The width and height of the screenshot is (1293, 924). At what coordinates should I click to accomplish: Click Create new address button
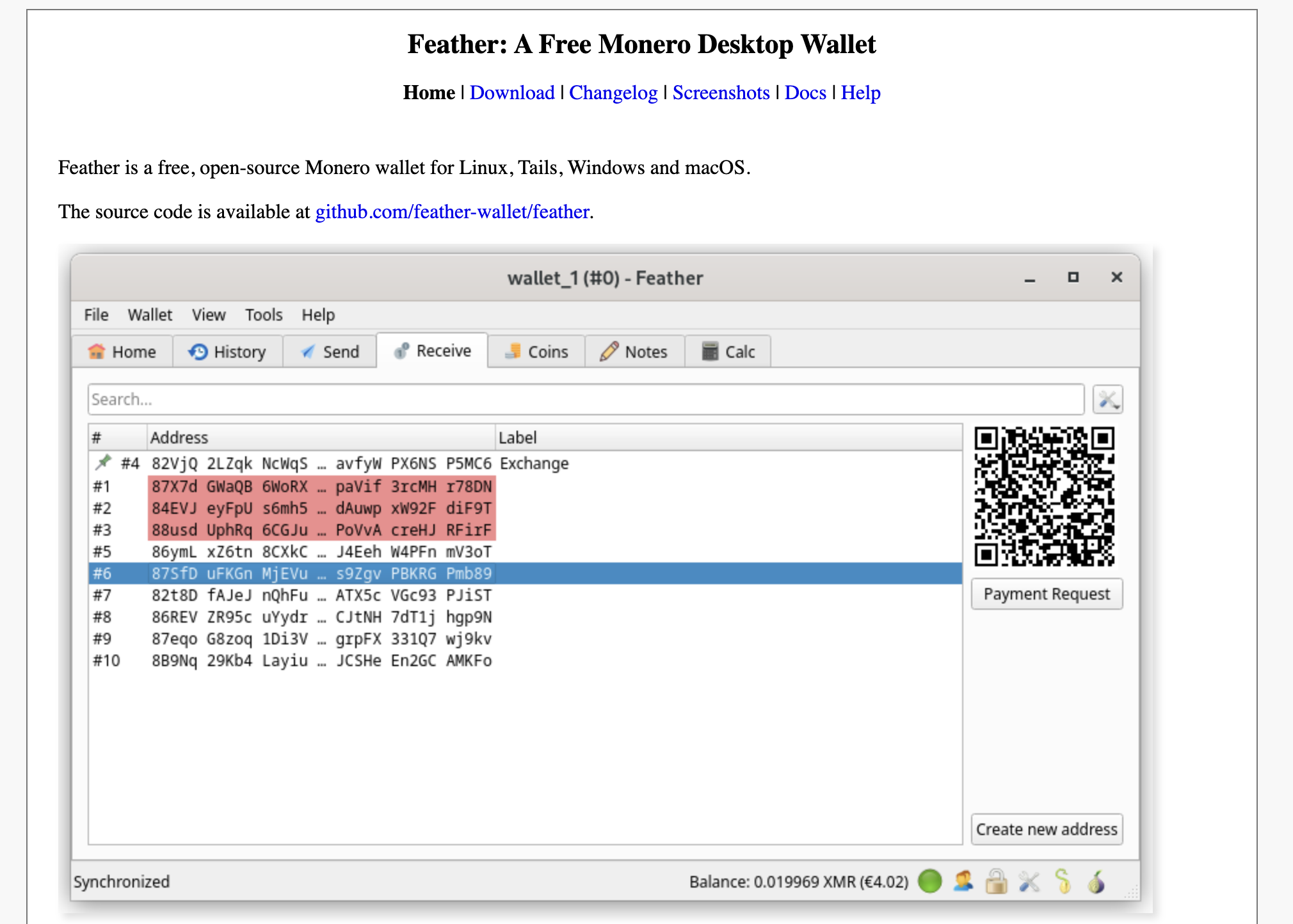[1046, 829]
